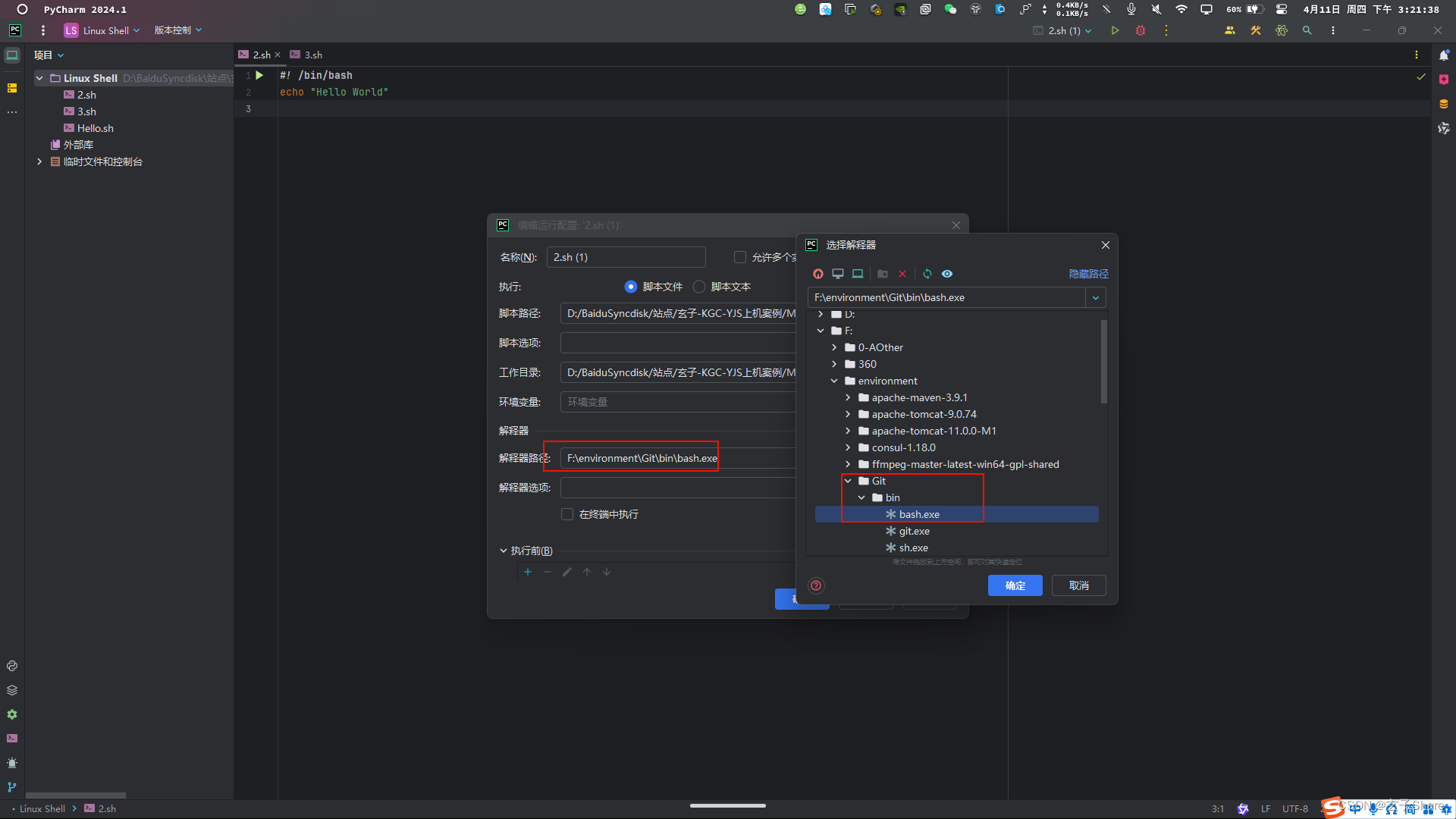The width and height of the screenshot is (1456, 819).
Task: Open the home directory in the interpreter chooser
Action: tap(818, 274)
